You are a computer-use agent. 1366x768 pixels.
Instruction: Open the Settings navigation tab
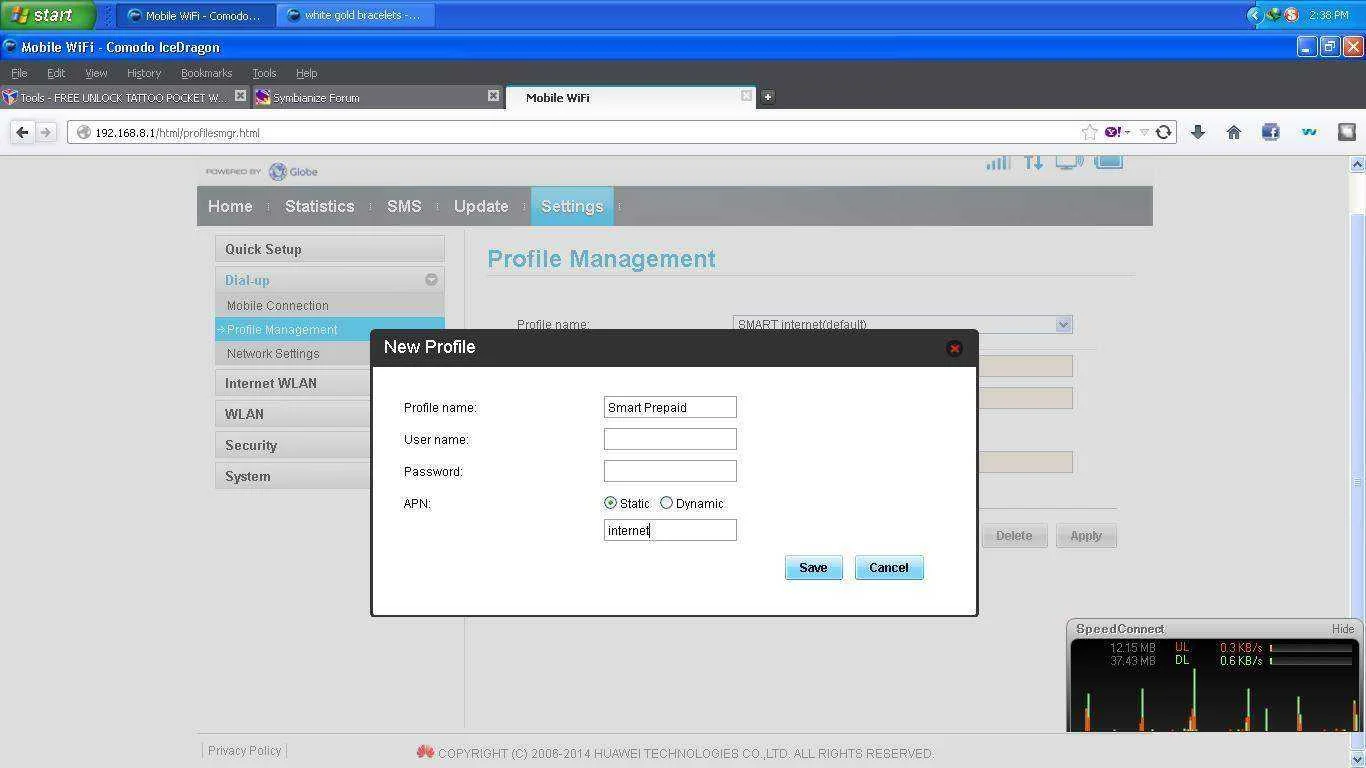(x=572, y=206)
